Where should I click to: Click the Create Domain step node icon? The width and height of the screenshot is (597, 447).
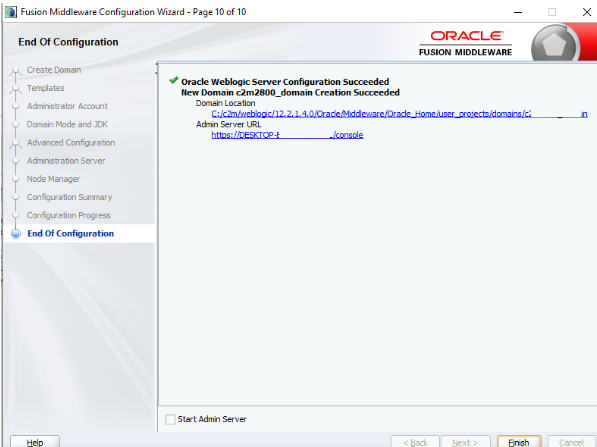pyautogui.click(x=16, y=70)
